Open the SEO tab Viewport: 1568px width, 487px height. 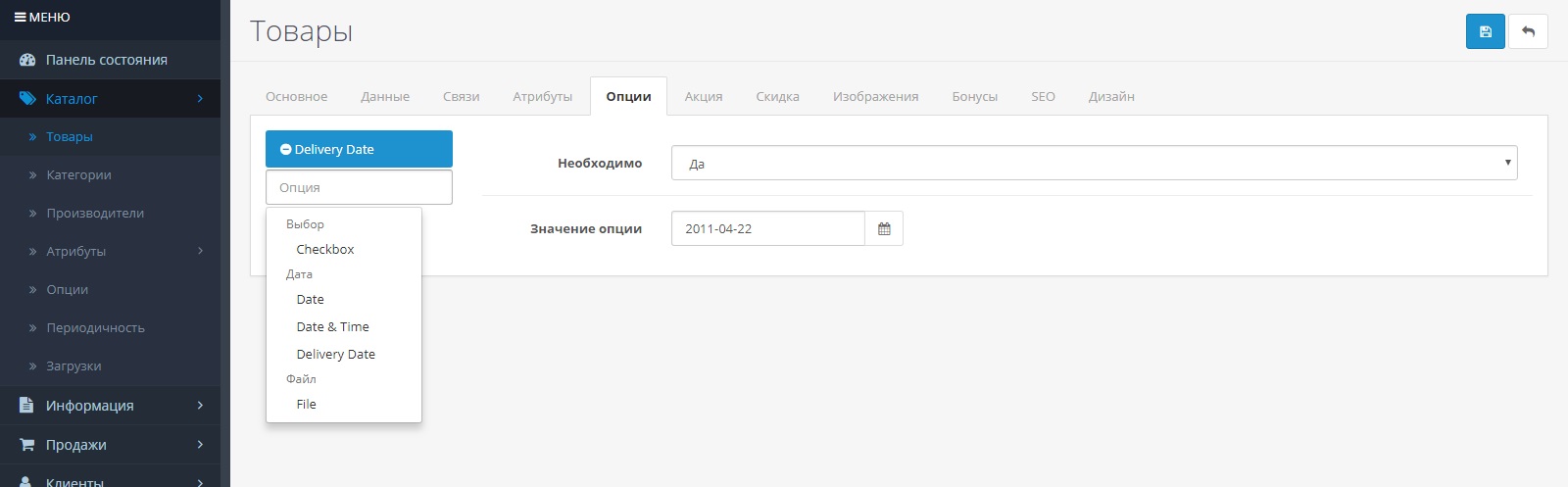coord(1043,97)
